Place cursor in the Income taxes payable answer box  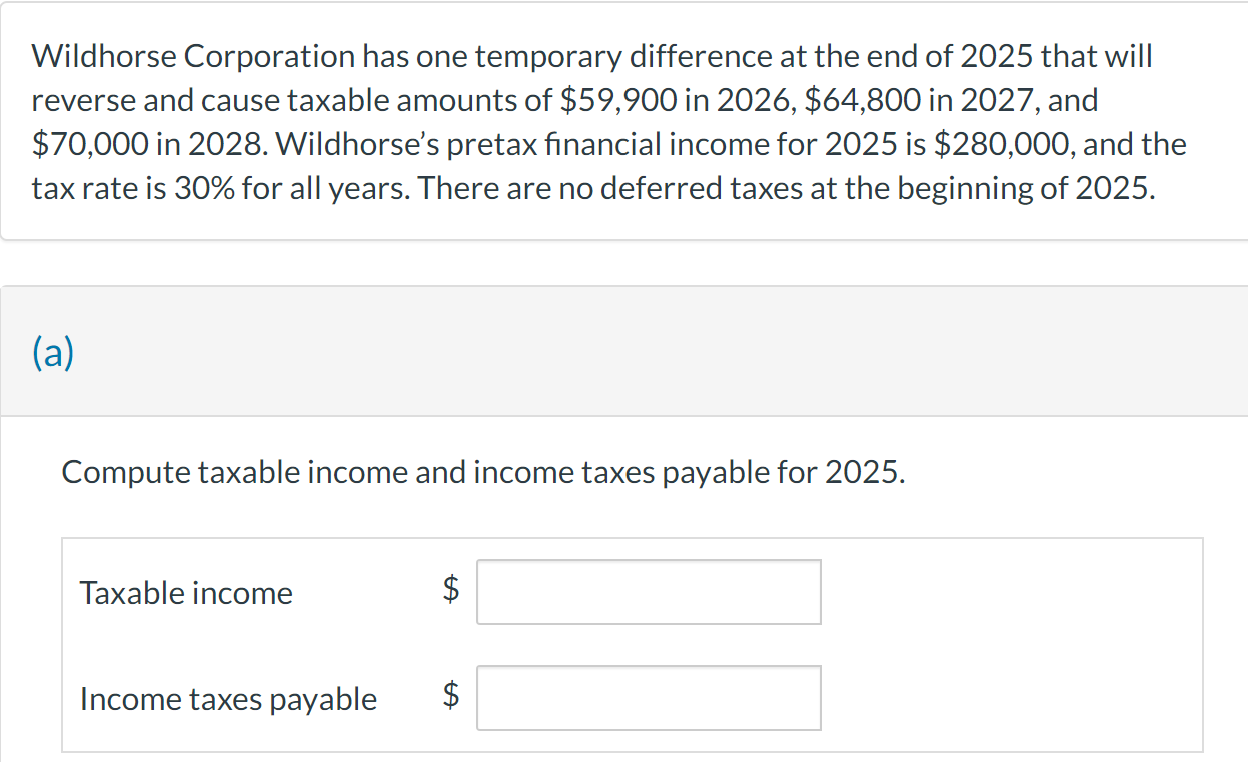coord(648,698)
